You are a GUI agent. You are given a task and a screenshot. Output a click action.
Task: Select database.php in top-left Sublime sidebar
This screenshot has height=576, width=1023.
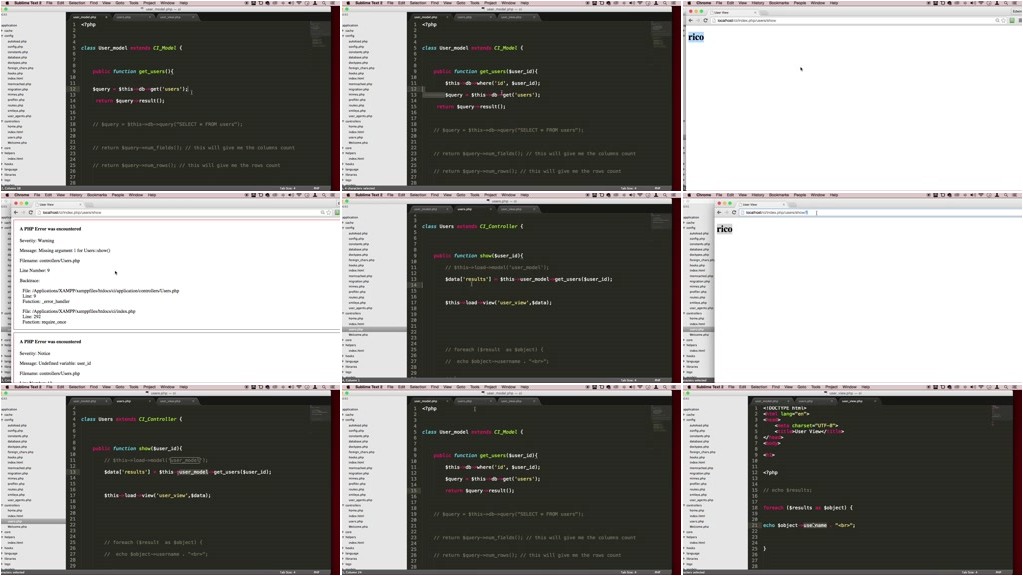(18, 57)
